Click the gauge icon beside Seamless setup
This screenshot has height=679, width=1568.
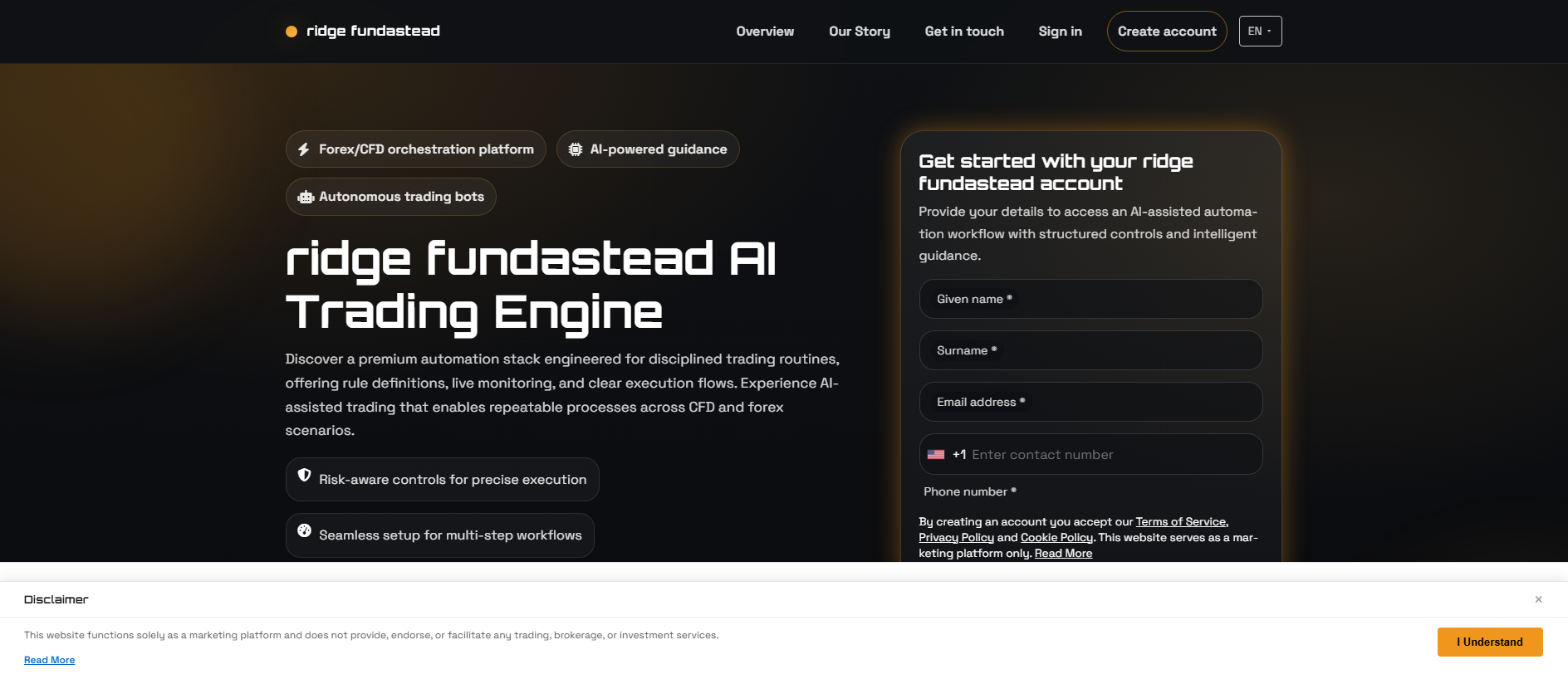(x=304, y=530)
